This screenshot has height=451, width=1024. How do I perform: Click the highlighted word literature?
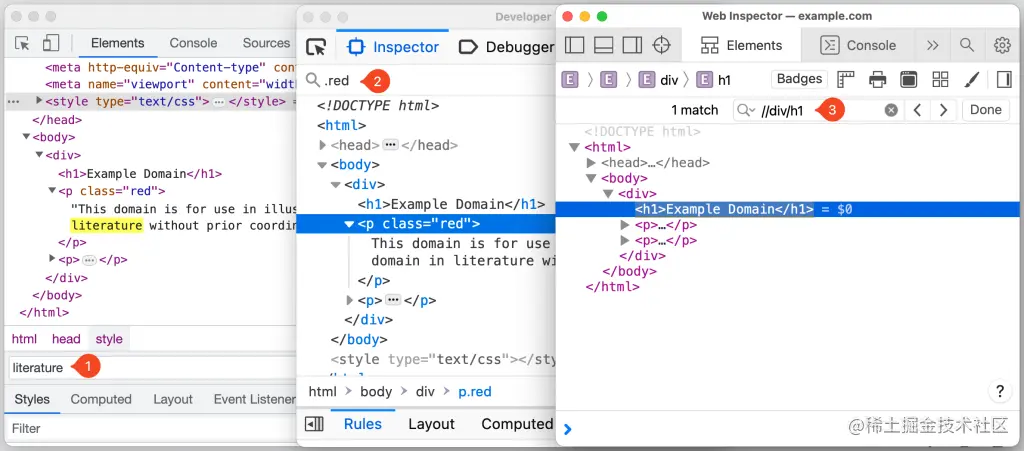coord(106,226)
